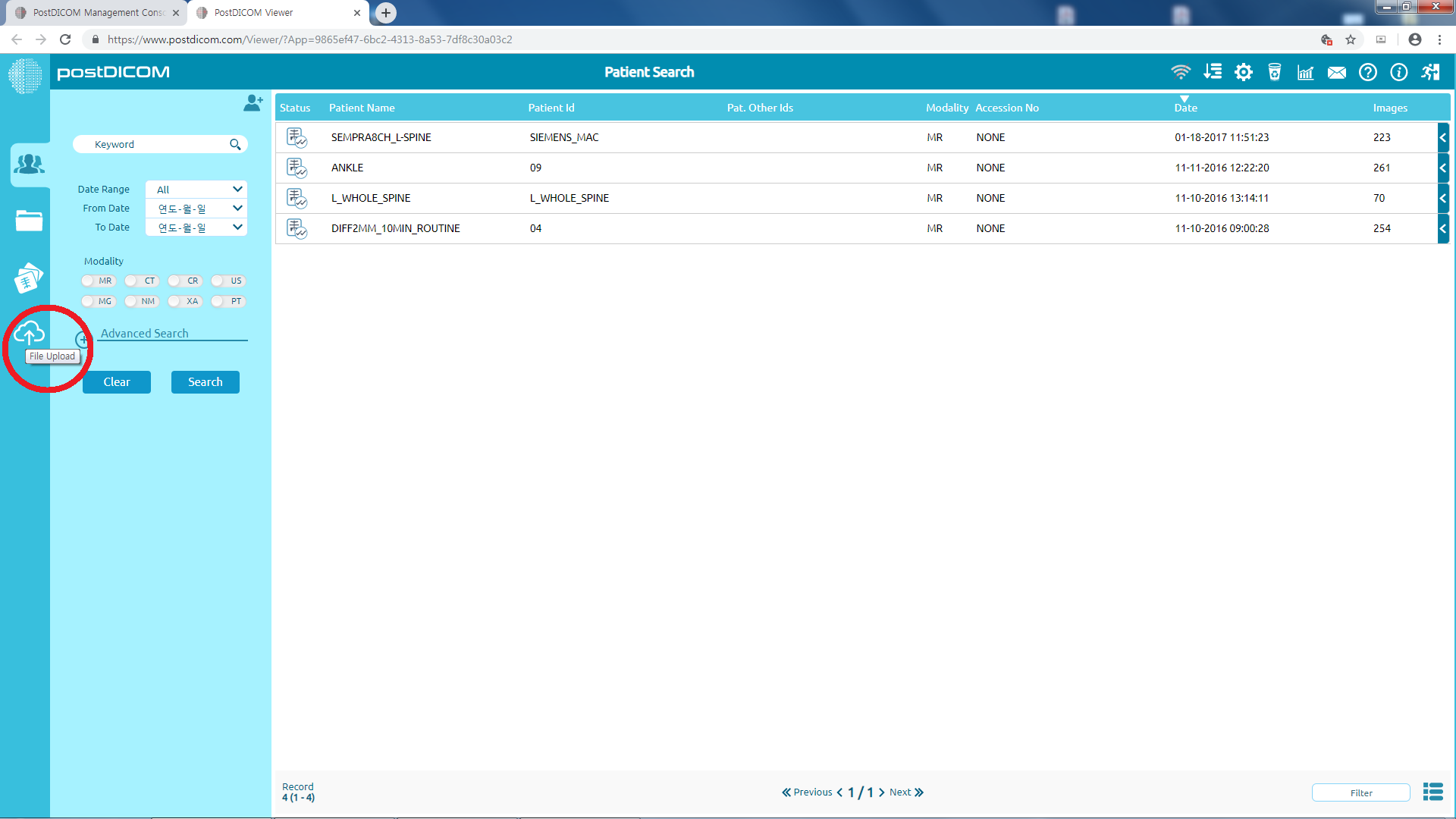Open a new browser tab
The width and height of the screenshot is (1456, 819).
pyautogui.click(x=386, y=13)
